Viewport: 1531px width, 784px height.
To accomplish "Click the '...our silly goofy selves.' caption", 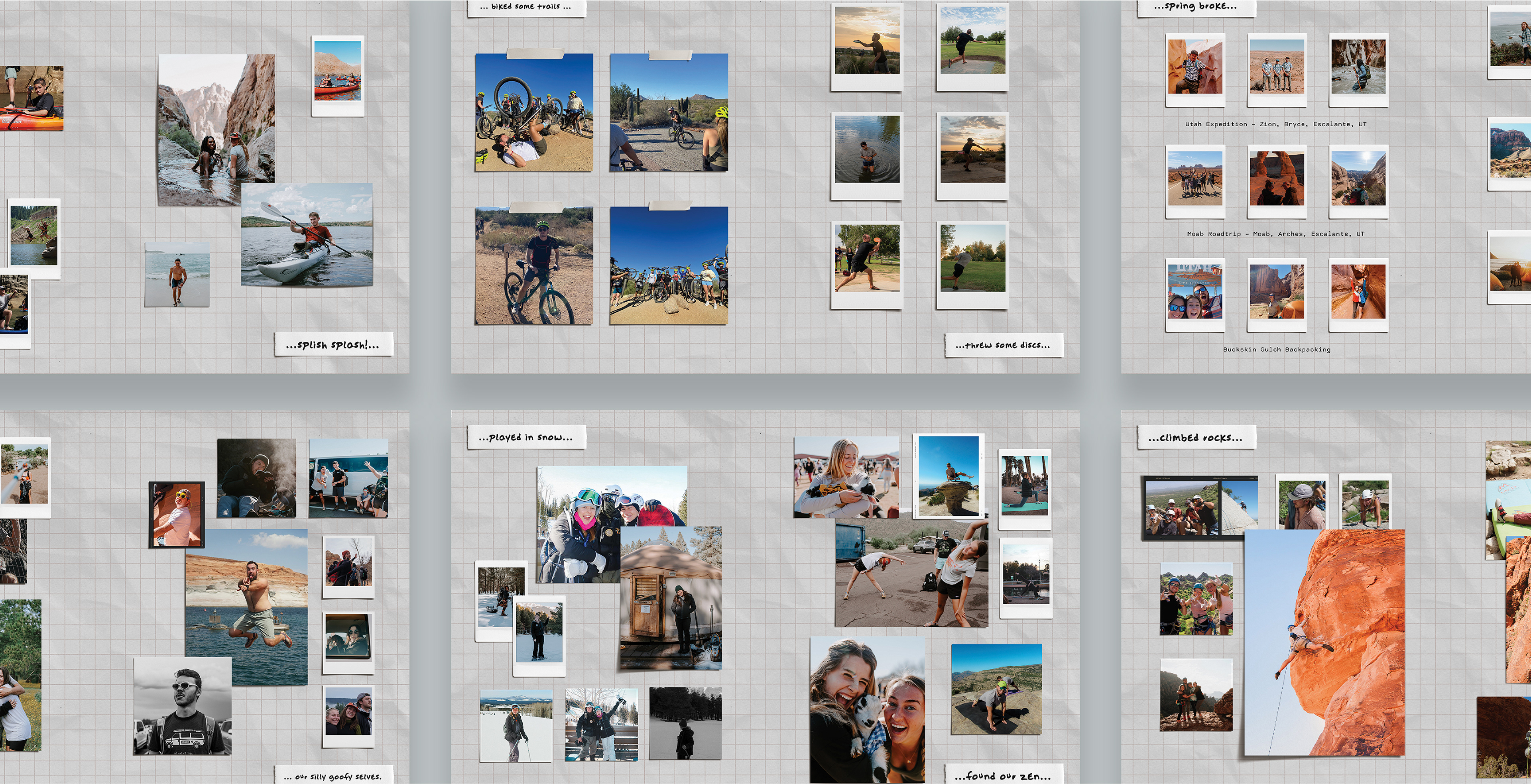I will (x=333, y=776).
